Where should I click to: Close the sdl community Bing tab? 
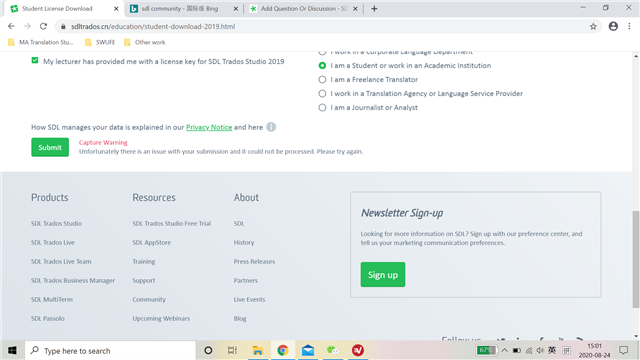point(236,9)
